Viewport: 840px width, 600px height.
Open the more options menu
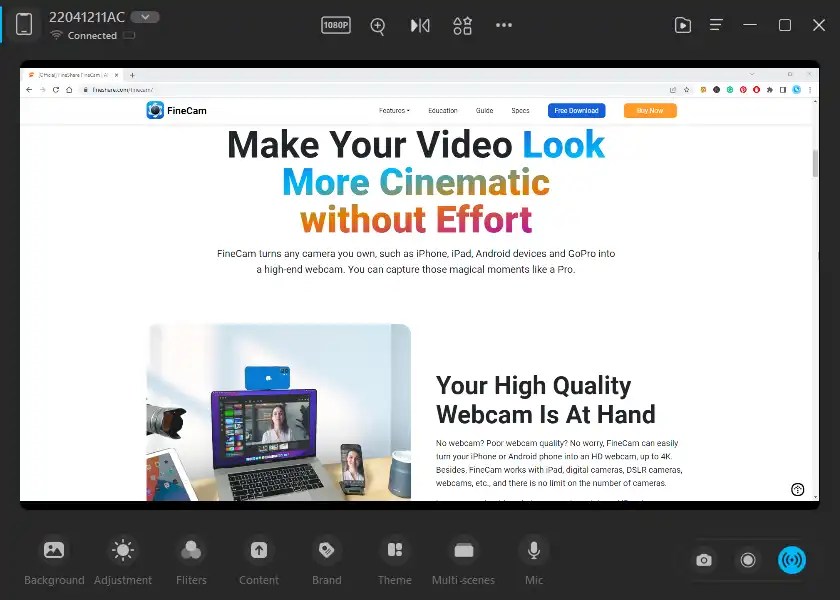tap(504, 25)
